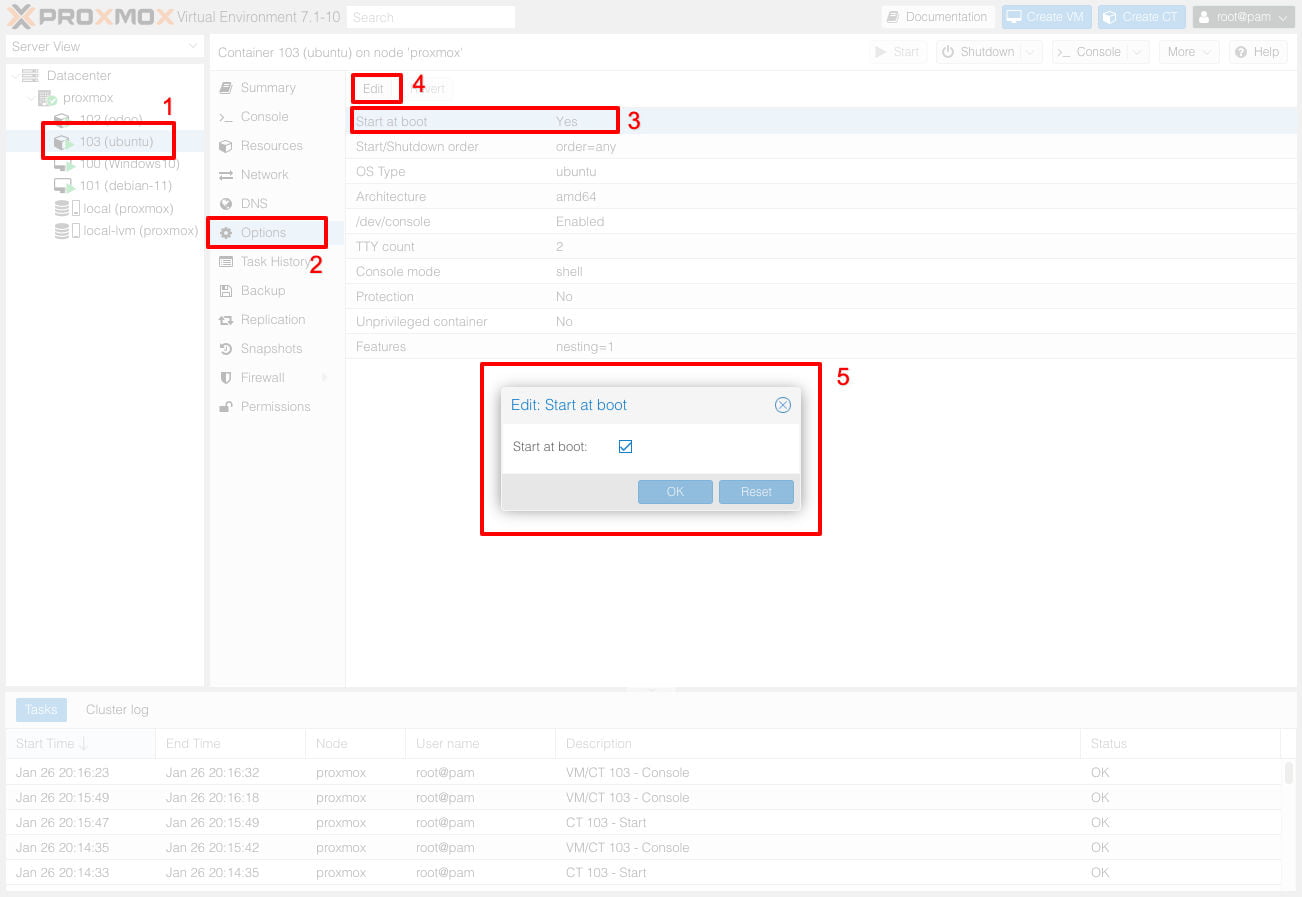1302x897 pixels.
Task: Click the search input field
Action: pos(431,17)
